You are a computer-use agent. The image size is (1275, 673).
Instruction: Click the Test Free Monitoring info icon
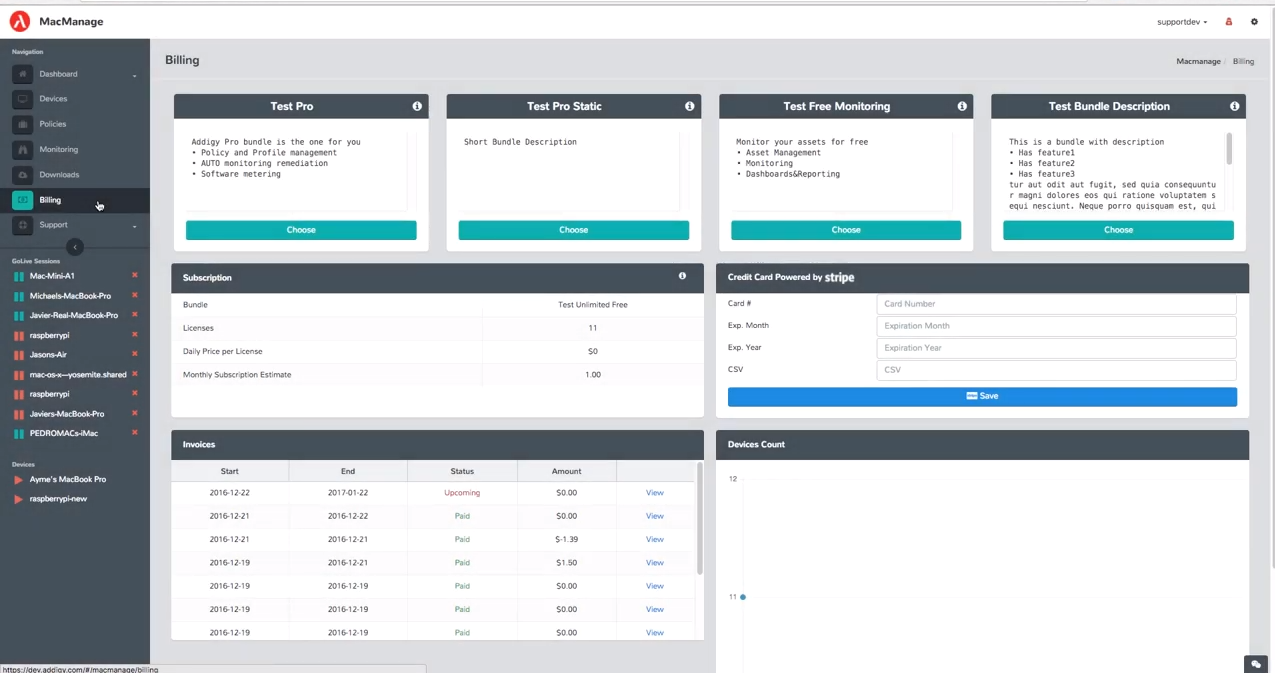(962, 106)
